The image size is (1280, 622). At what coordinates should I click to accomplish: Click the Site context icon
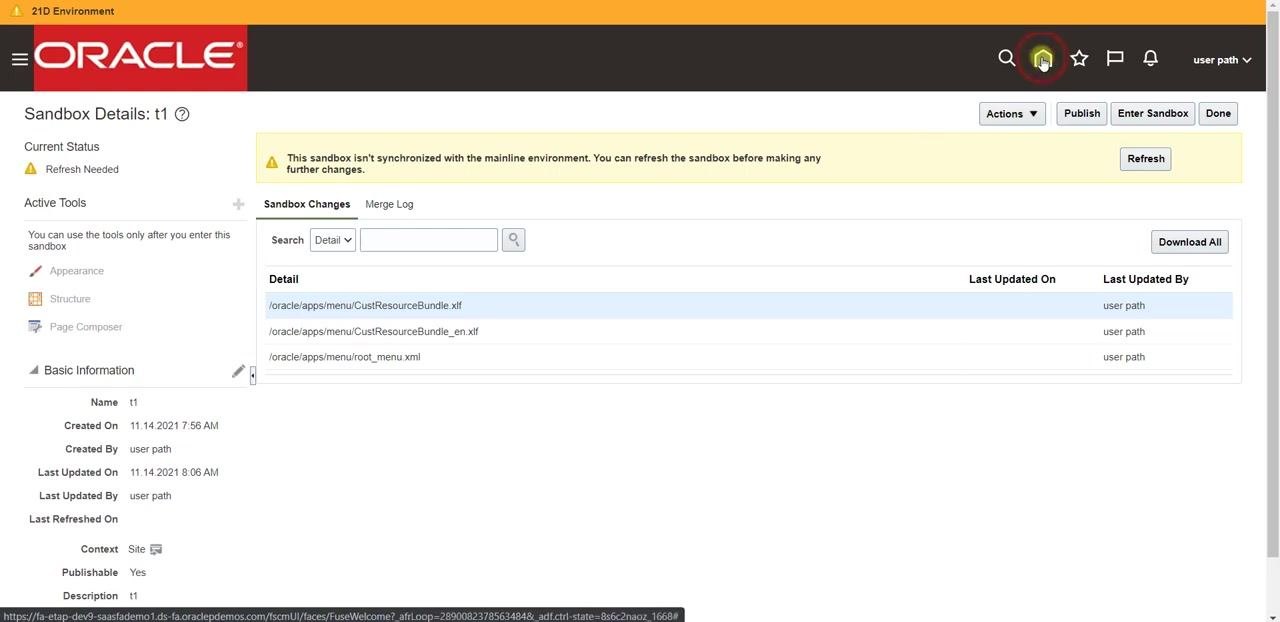[156, 549]
